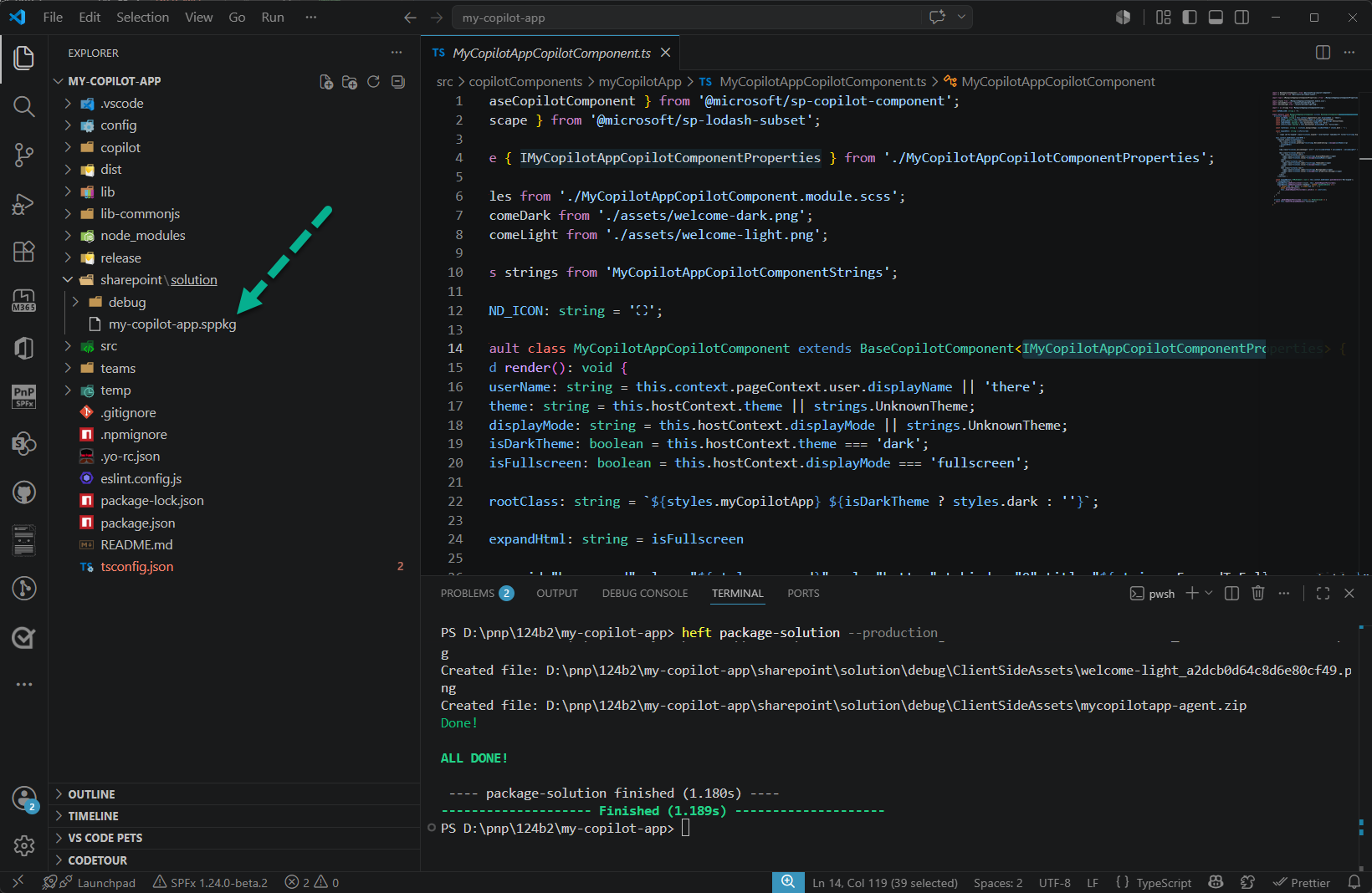Open the Search view in activity bar
This screenshot has width=1372, height=893.
tap(24, 106)
